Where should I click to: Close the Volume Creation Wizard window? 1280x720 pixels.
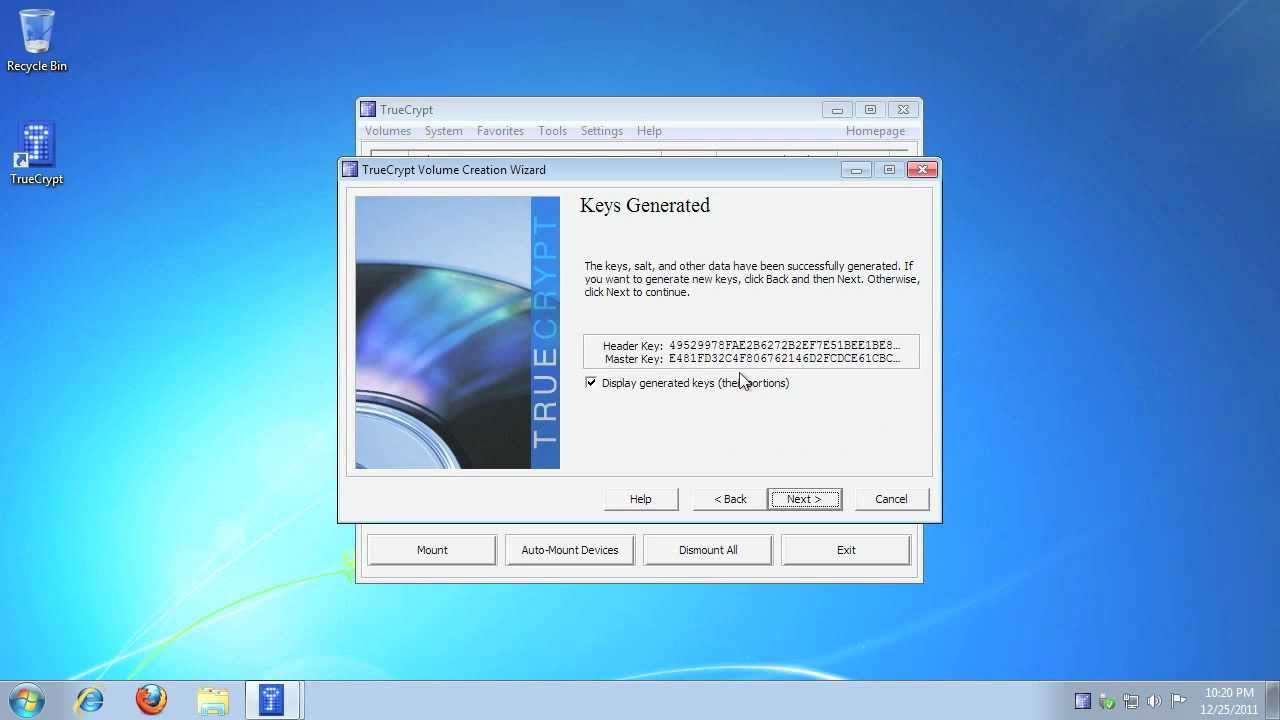tap(922, 170)
